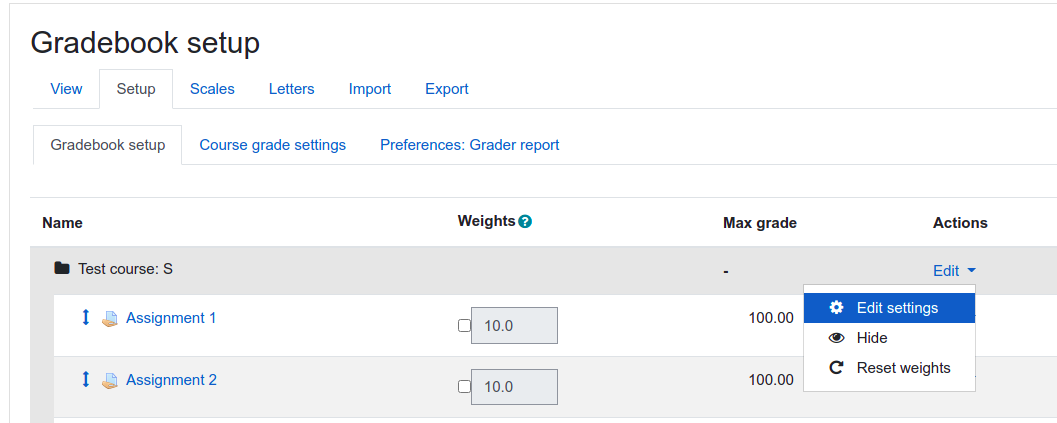Click the move arrow icon for Assignment 1
Image resolution: width=1057 pixels, height=423 pixels.
coord(86,317)
